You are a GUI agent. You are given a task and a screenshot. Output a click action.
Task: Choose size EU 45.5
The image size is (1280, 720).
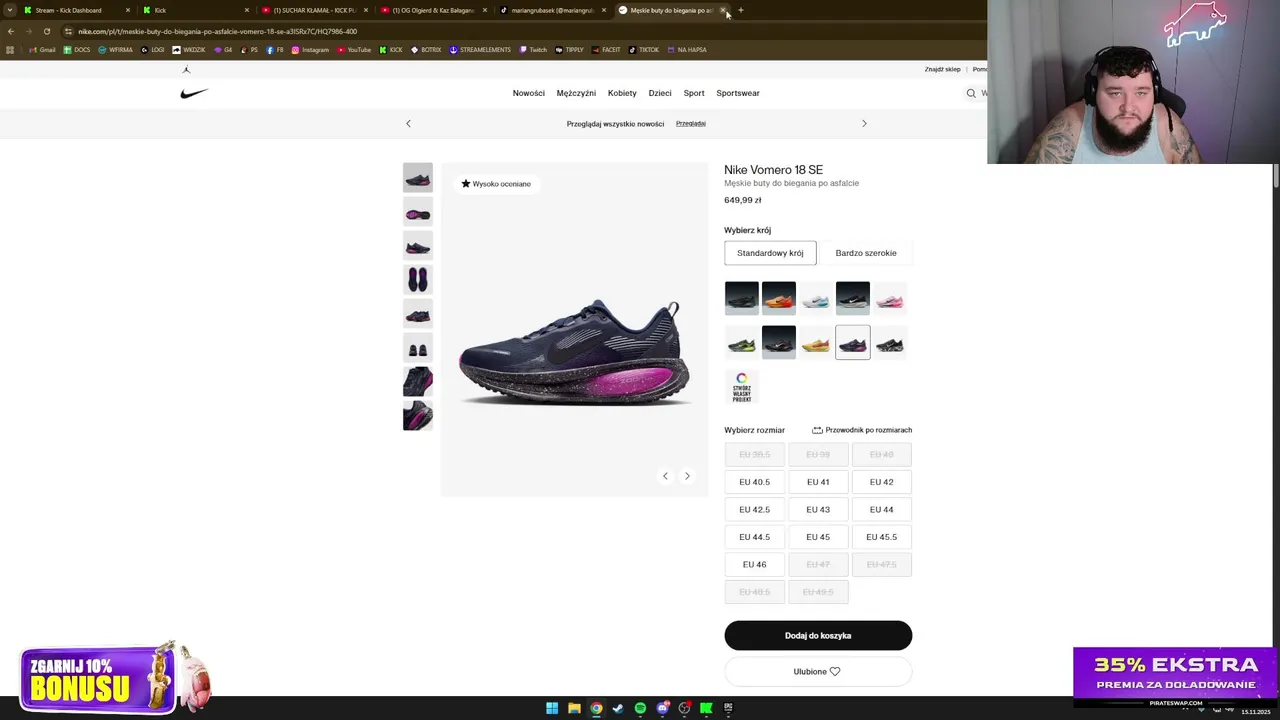click(881, 537)
